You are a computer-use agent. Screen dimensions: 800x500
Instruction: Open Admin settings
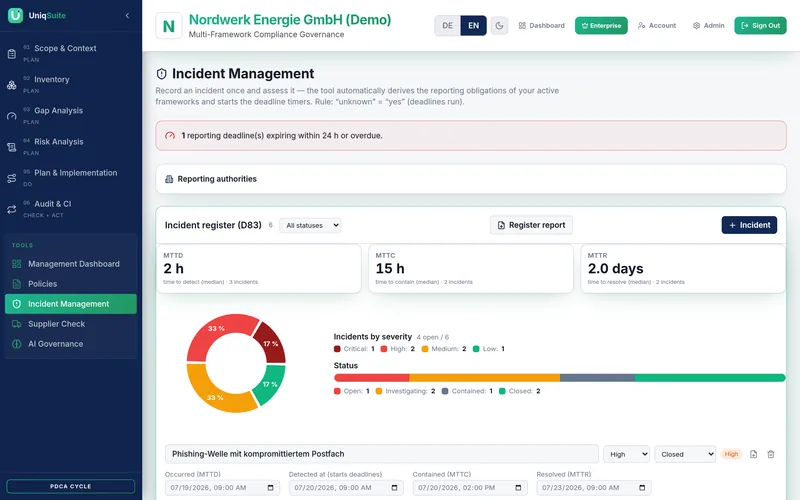(708, 26)
